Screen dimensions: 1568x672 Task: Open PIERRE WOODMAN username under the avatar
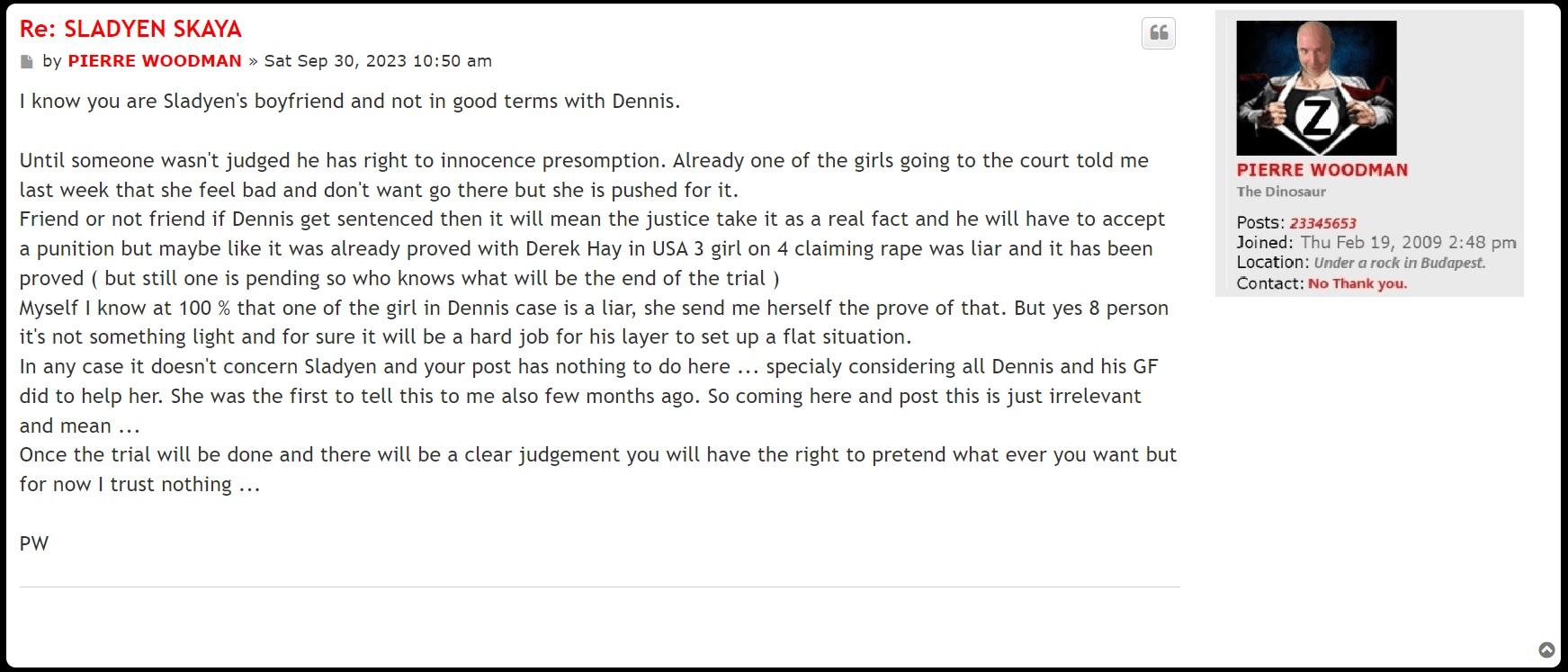(x=1322, y=170)
